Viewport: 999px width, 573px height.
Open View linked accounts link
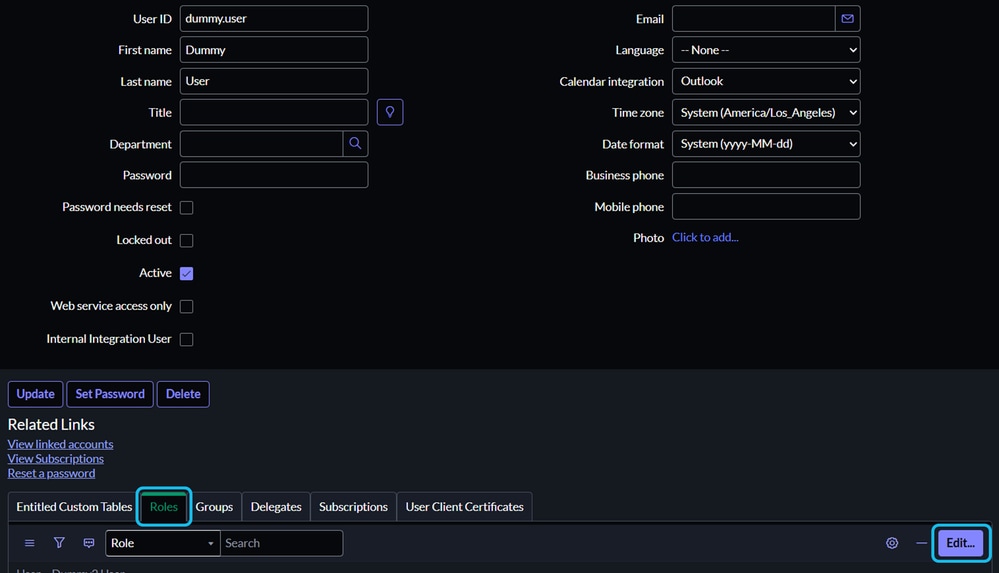61,444
